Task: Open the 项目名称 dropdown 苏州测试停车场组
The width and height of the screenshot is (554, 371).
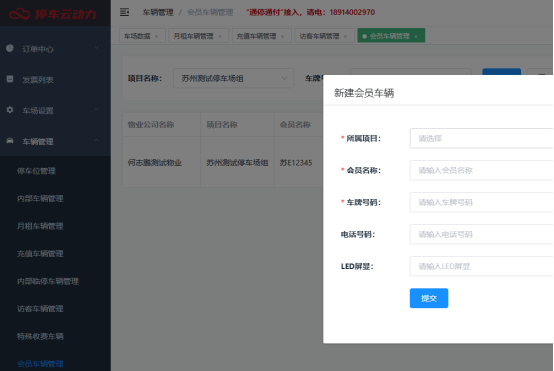Action: (233, 78)
